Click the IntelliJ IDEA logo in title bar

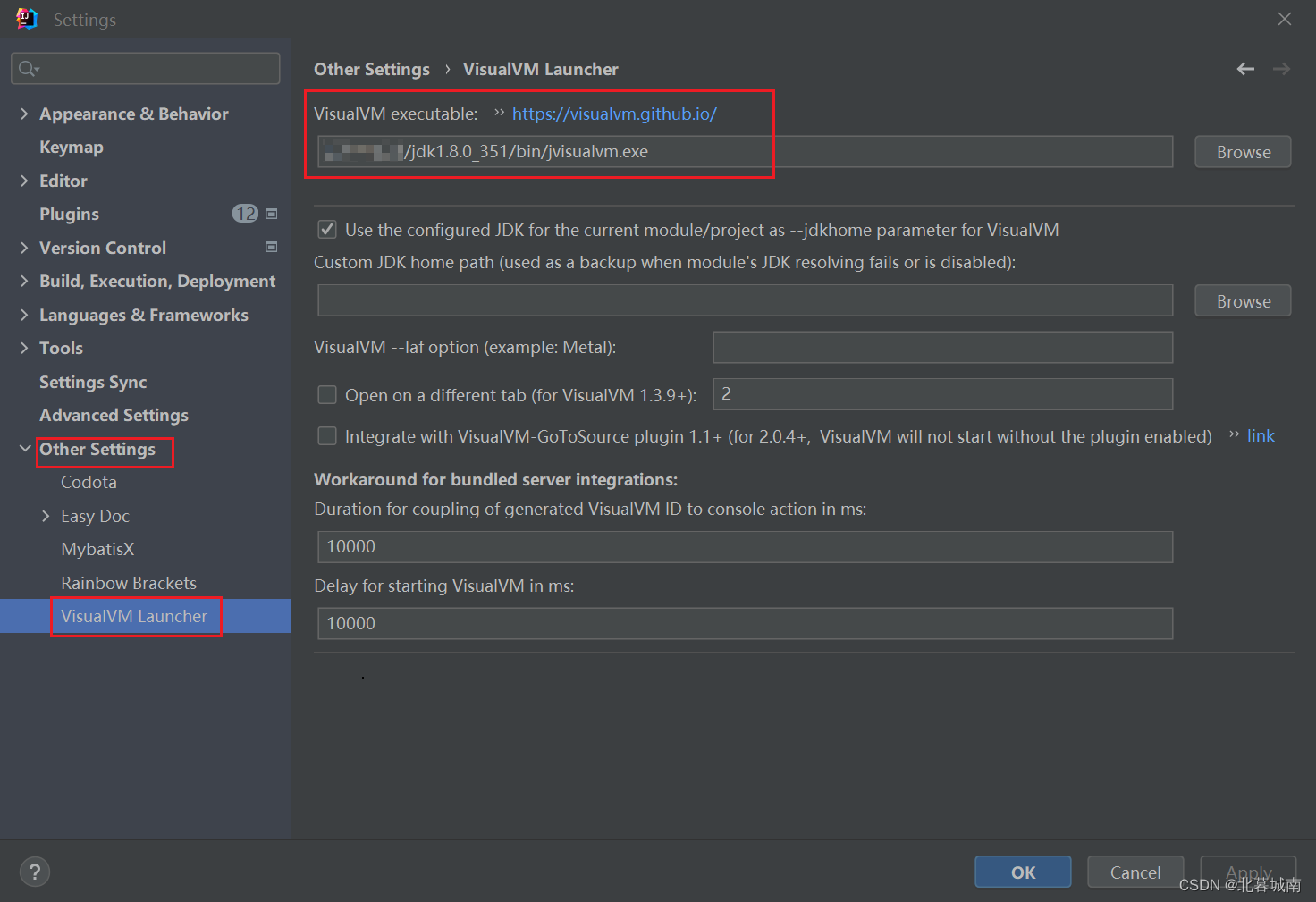pyautogui.click(x=26, y=18)
